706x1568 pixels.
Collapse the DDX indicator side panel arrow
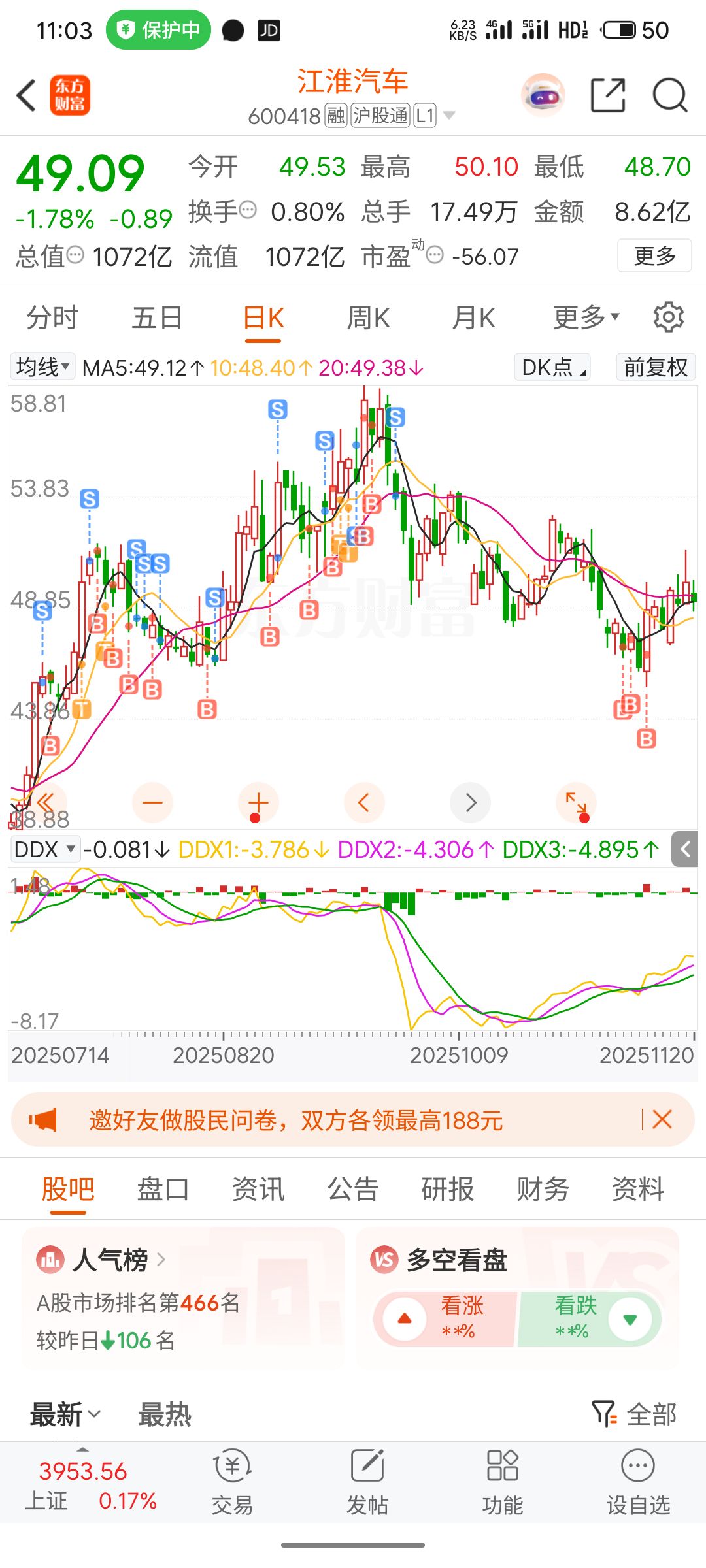click(x=685, y=849)
